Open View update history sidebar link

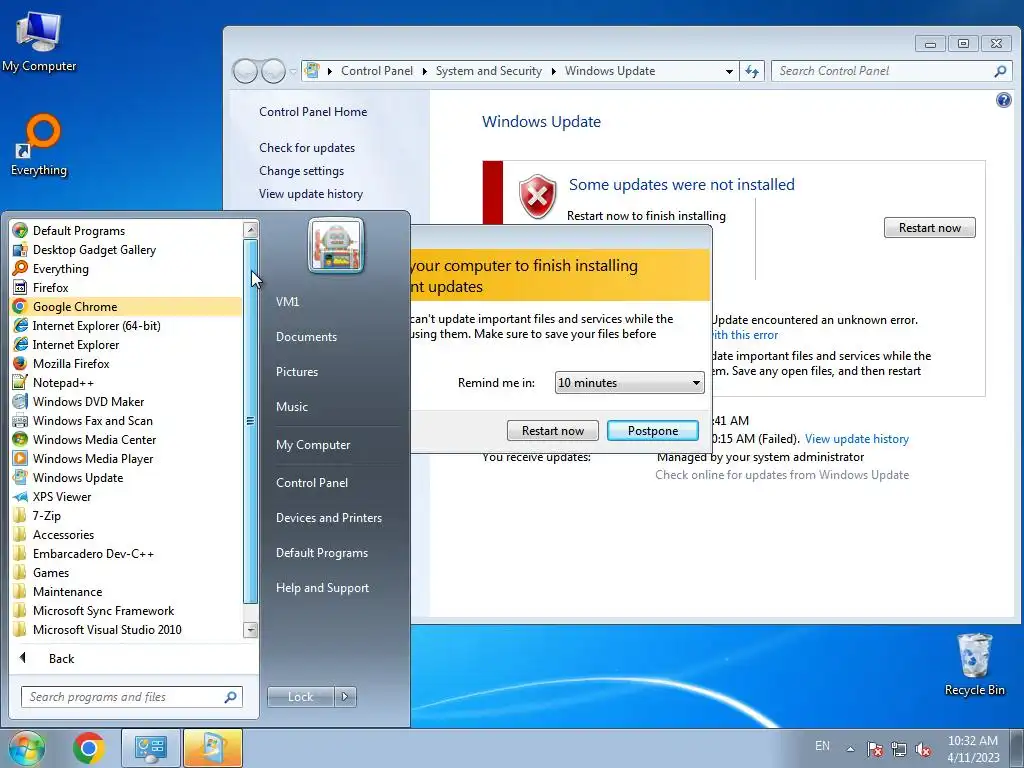coord(311,193)
